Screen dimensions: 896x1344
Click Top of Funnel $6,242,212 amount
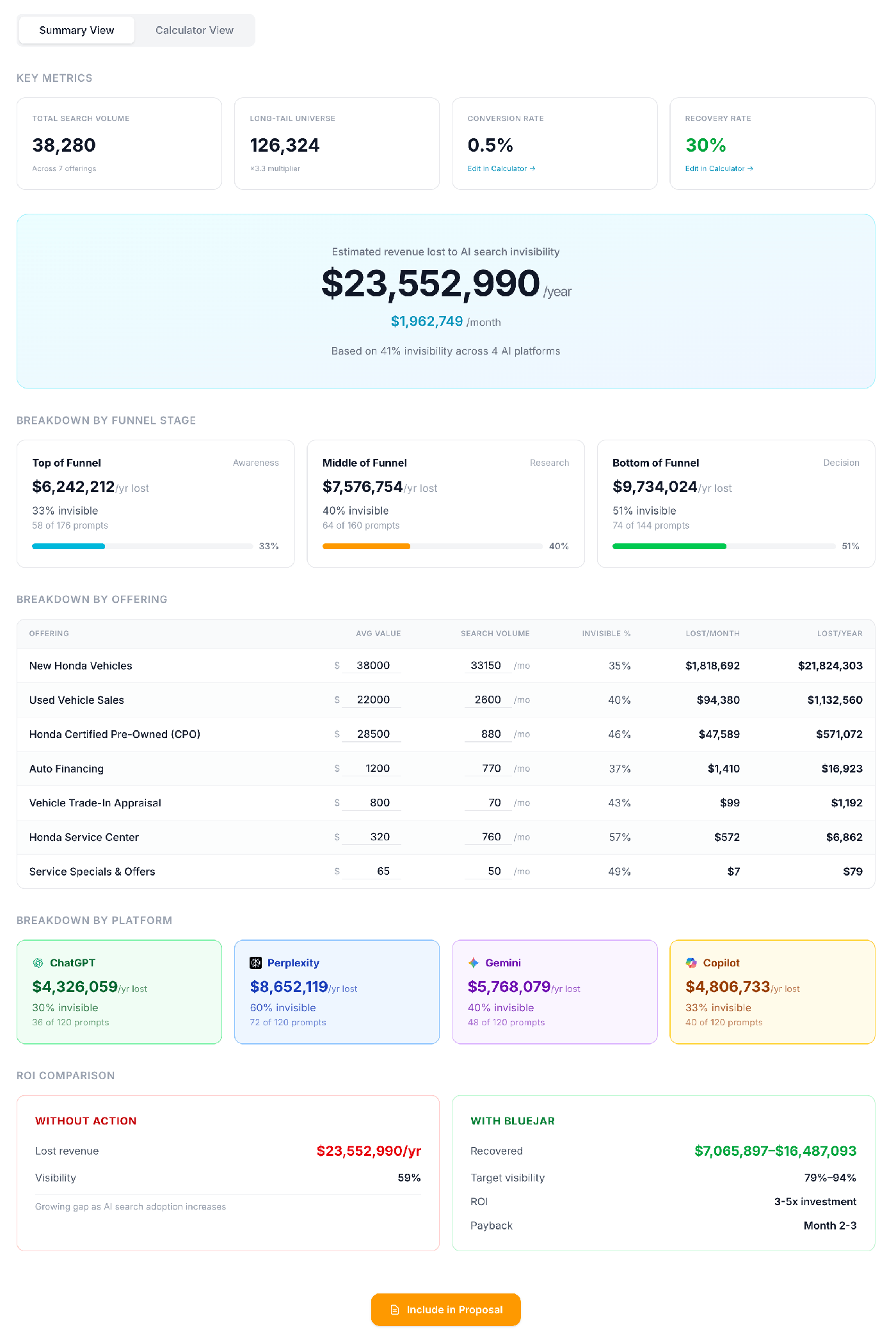coord(74,487)
